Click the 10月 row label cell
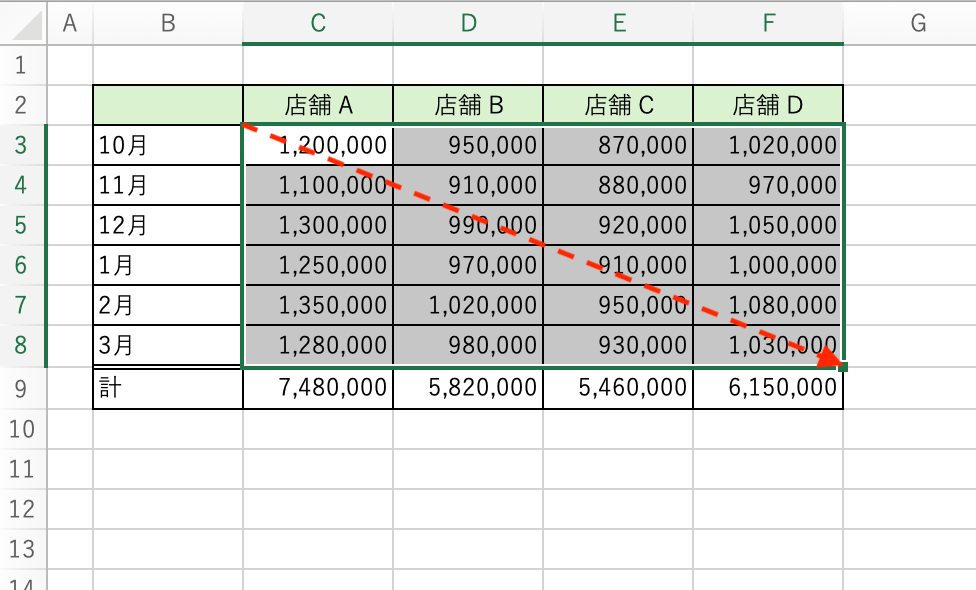 click(168, 145)
